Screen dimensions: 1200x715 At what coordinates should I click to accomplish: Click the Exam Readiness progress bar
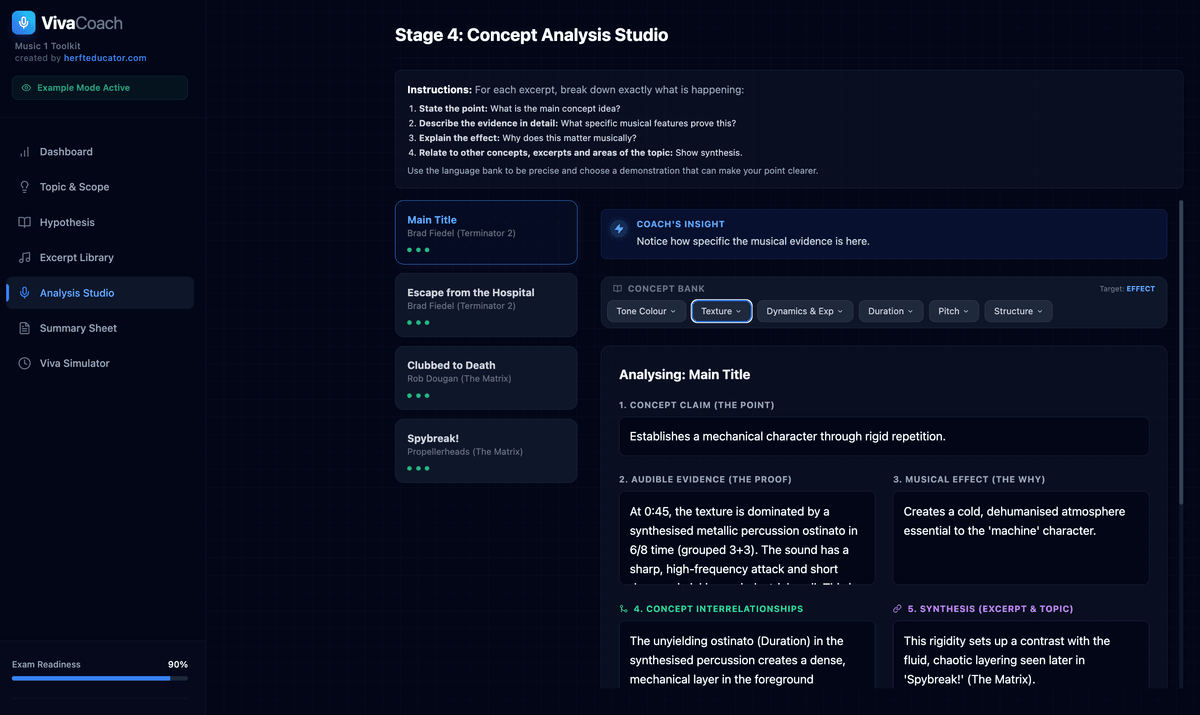99,678
